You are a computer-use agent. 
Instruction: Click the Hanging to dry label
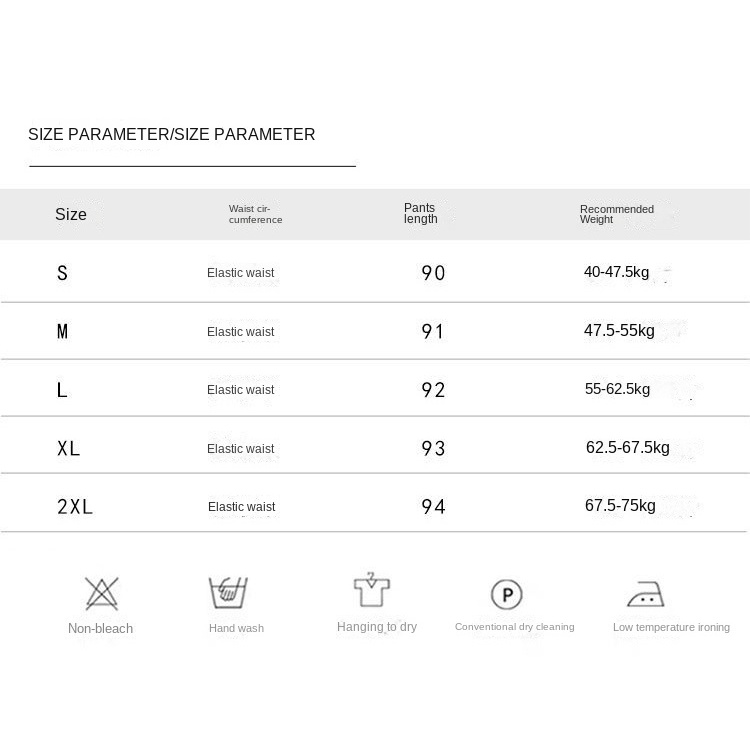point(377,627)
